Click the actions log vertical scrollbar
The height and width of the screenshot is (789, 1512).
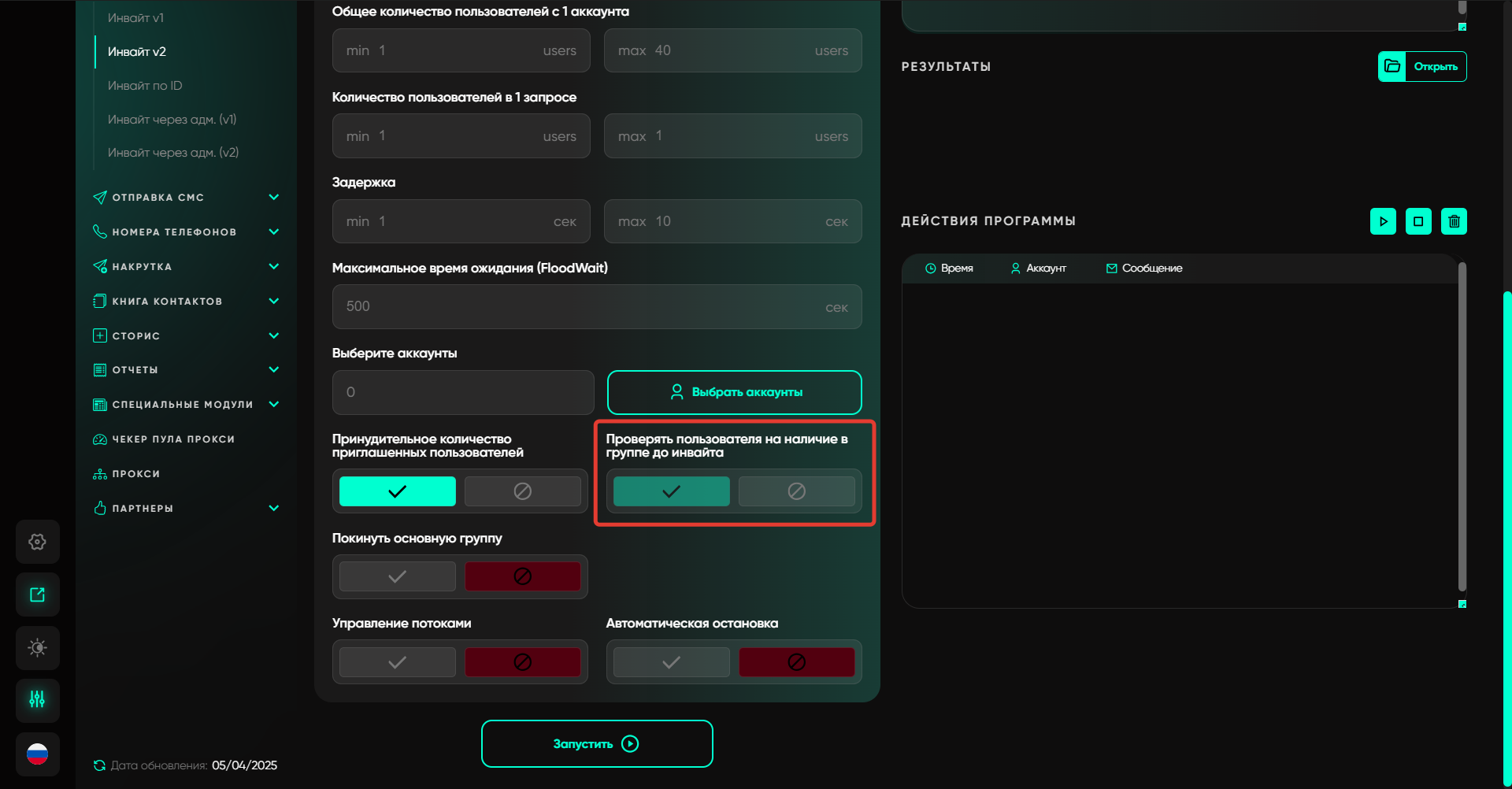tap(1462, 425)
